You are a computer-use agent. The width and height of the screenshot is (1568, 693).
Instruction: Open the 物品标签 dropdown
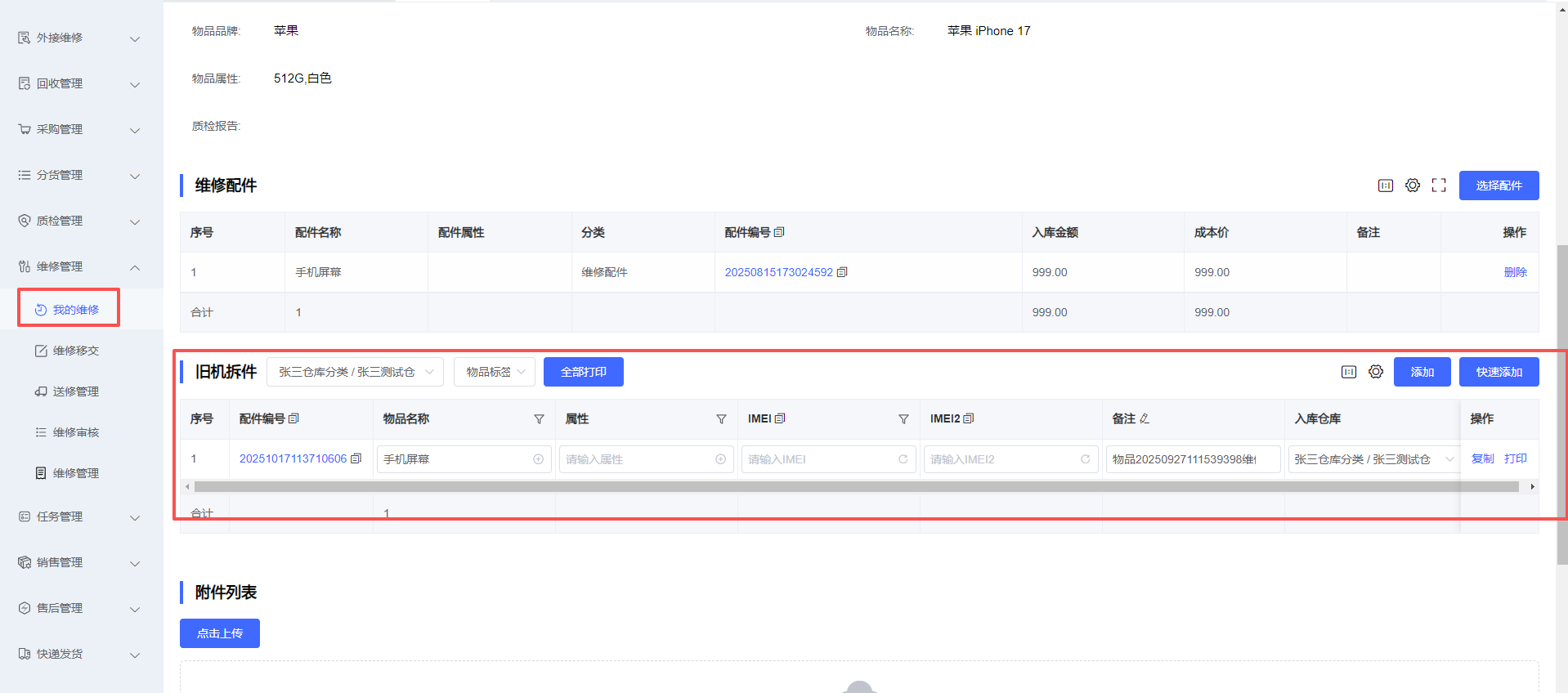495,372
